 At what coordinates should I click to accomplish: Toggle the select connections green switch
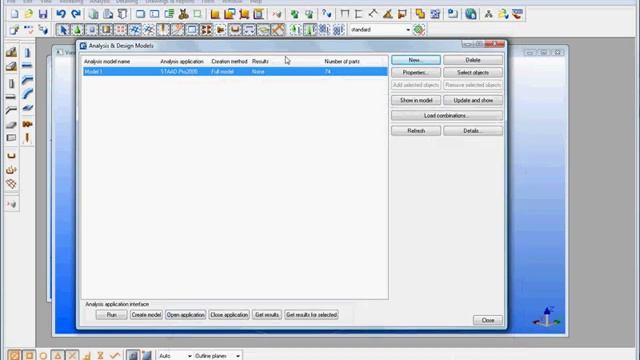77,29
